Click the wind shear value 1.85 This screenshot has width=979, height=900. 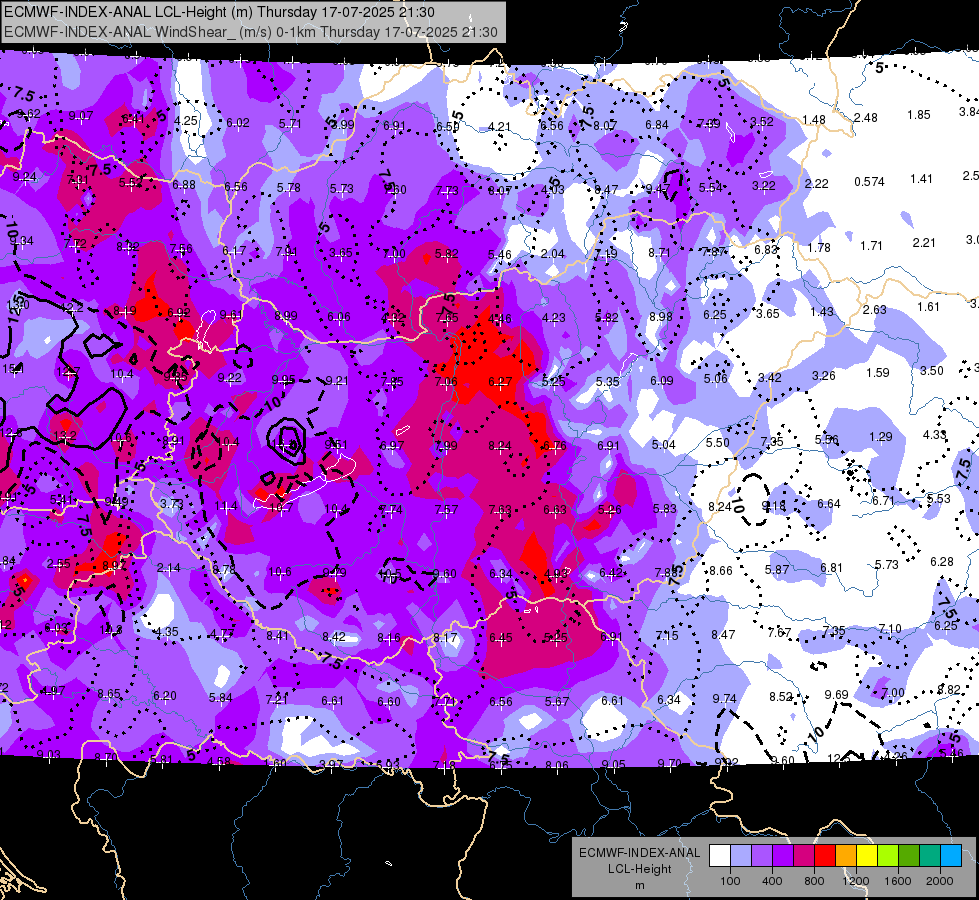919,115
